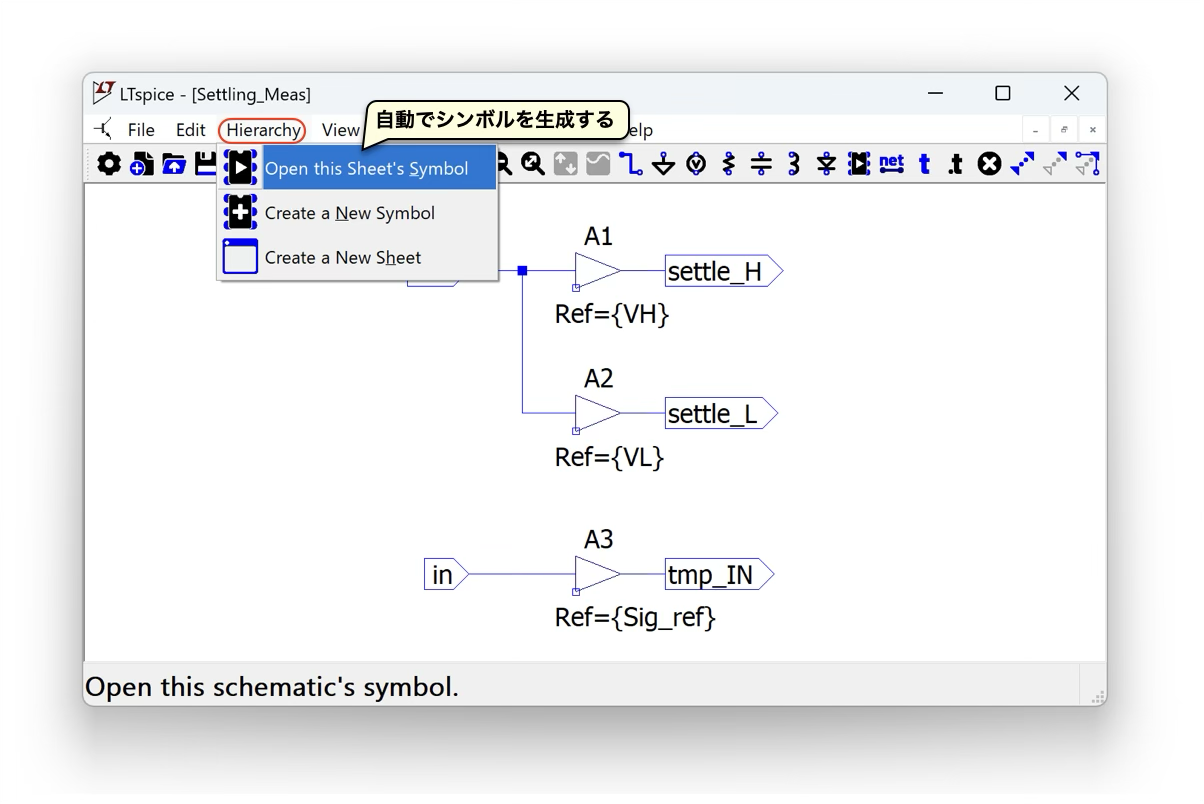This screenshot has width=1204, height=804.
Task: Choose Create a New Symbol
Action: point(358,213)
